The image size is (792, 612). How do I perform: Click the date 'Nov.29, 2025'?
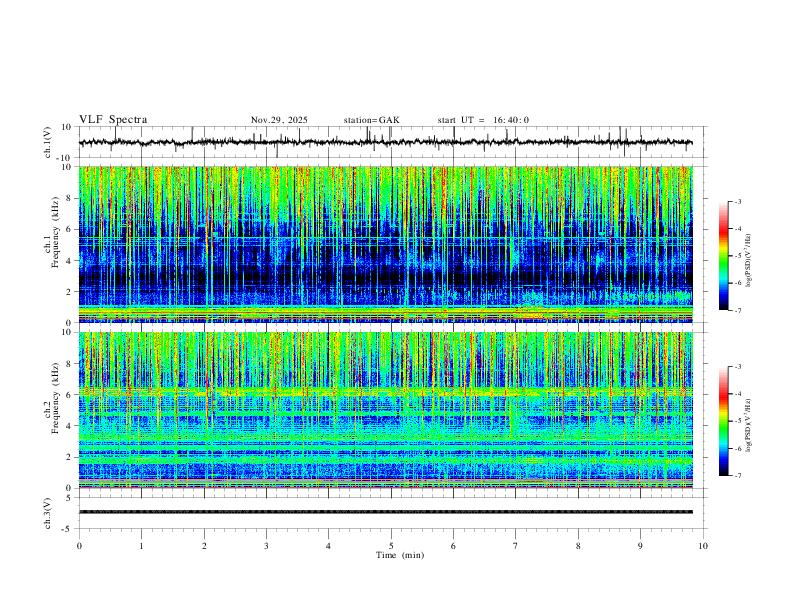[x=279, y=120]
